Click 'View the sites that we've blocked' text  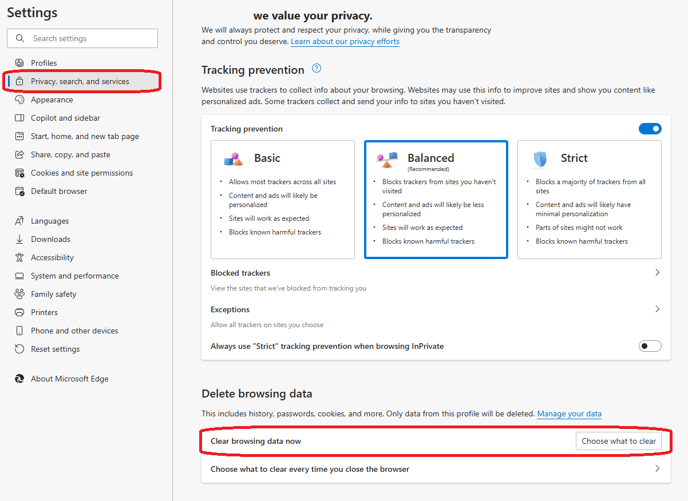[x=288, y=288]
